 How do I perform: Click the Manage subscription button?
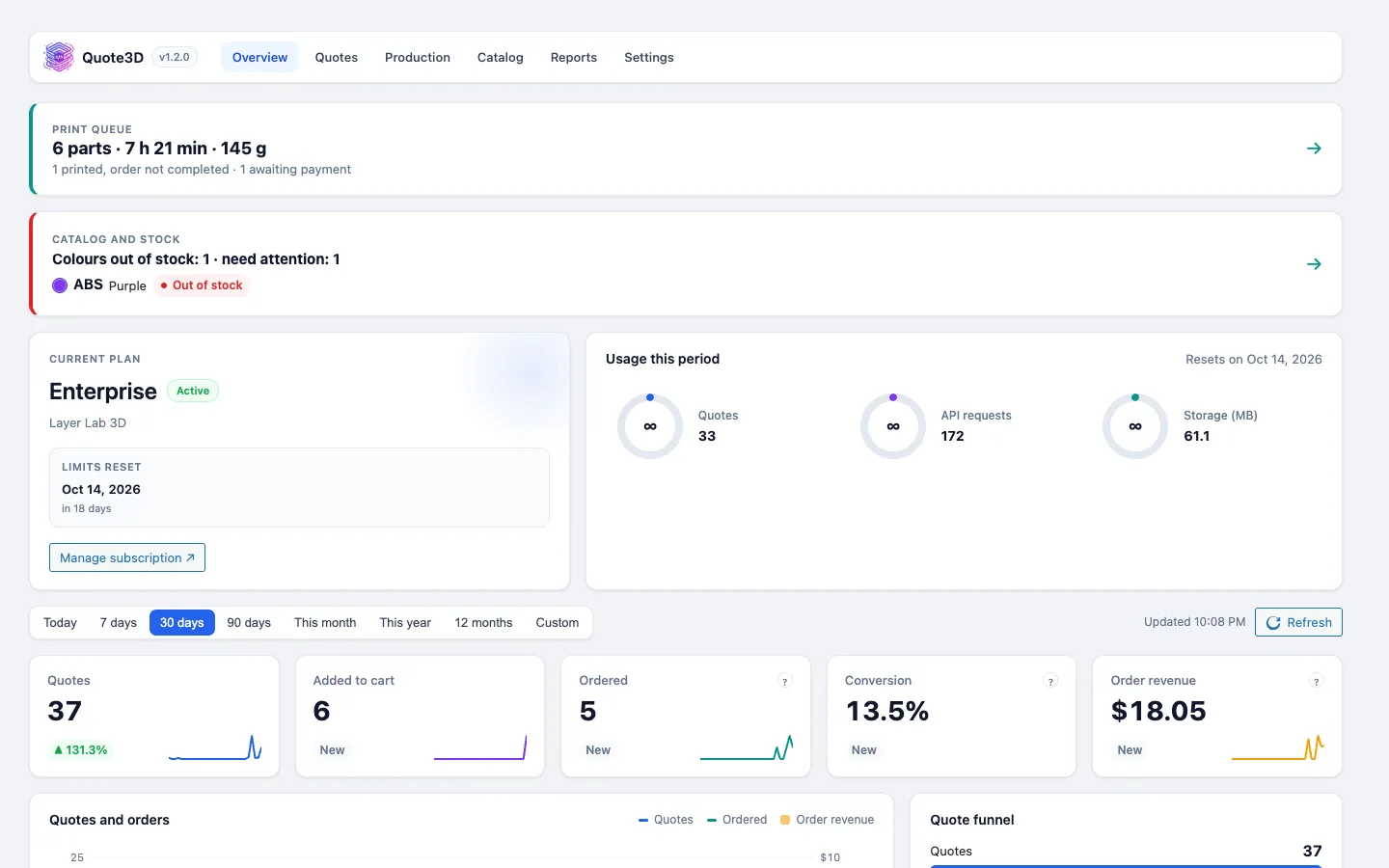pos(127,557)
